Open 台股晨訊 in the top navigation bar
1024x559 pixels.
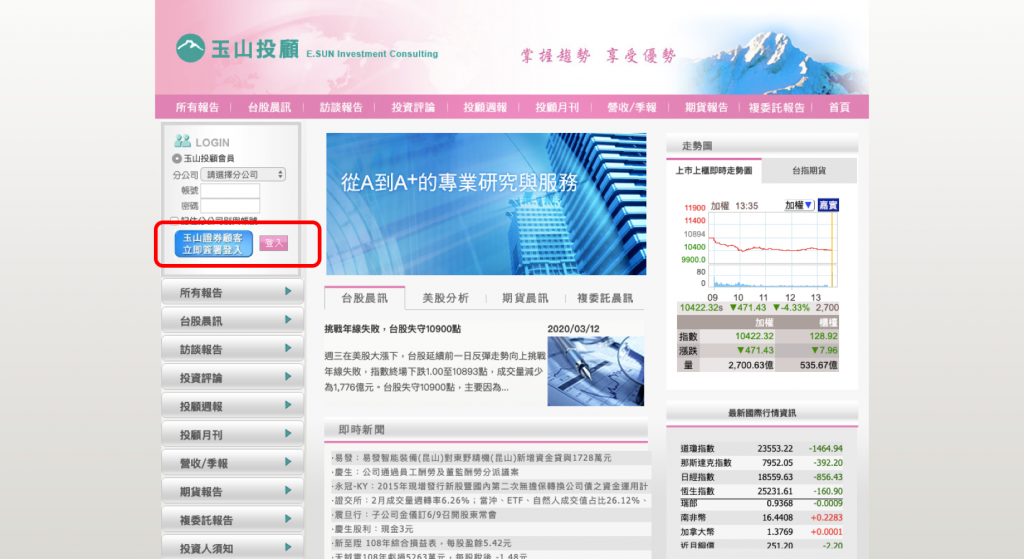point(269,107)
